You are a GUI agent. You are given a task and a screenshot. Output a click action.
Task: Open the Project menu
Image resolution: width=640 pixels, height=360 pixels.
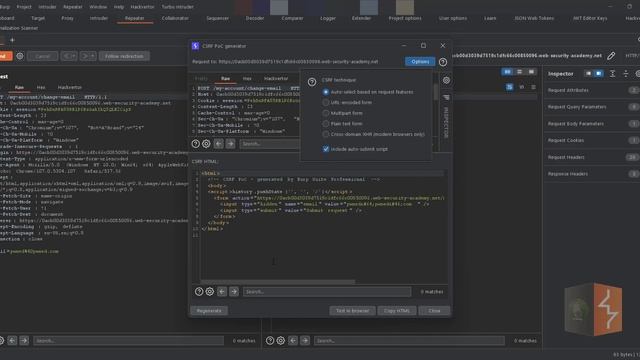click(24, 7)
